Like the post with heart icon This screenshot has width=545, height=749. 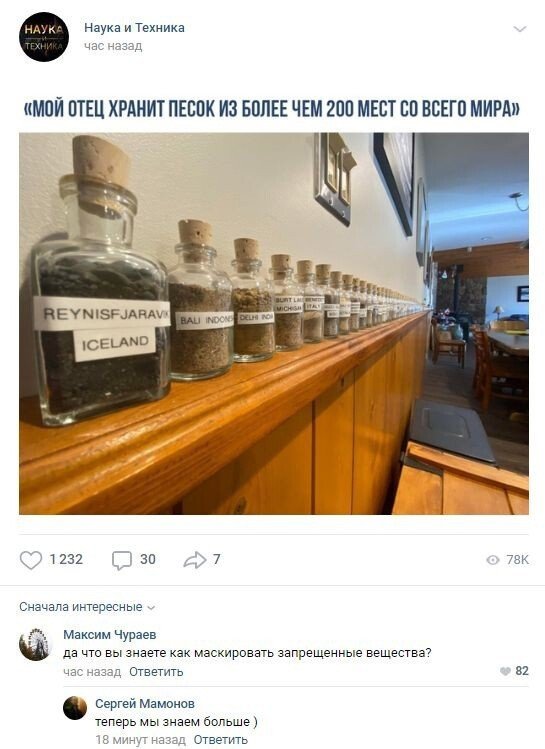(x=31, y=560)
